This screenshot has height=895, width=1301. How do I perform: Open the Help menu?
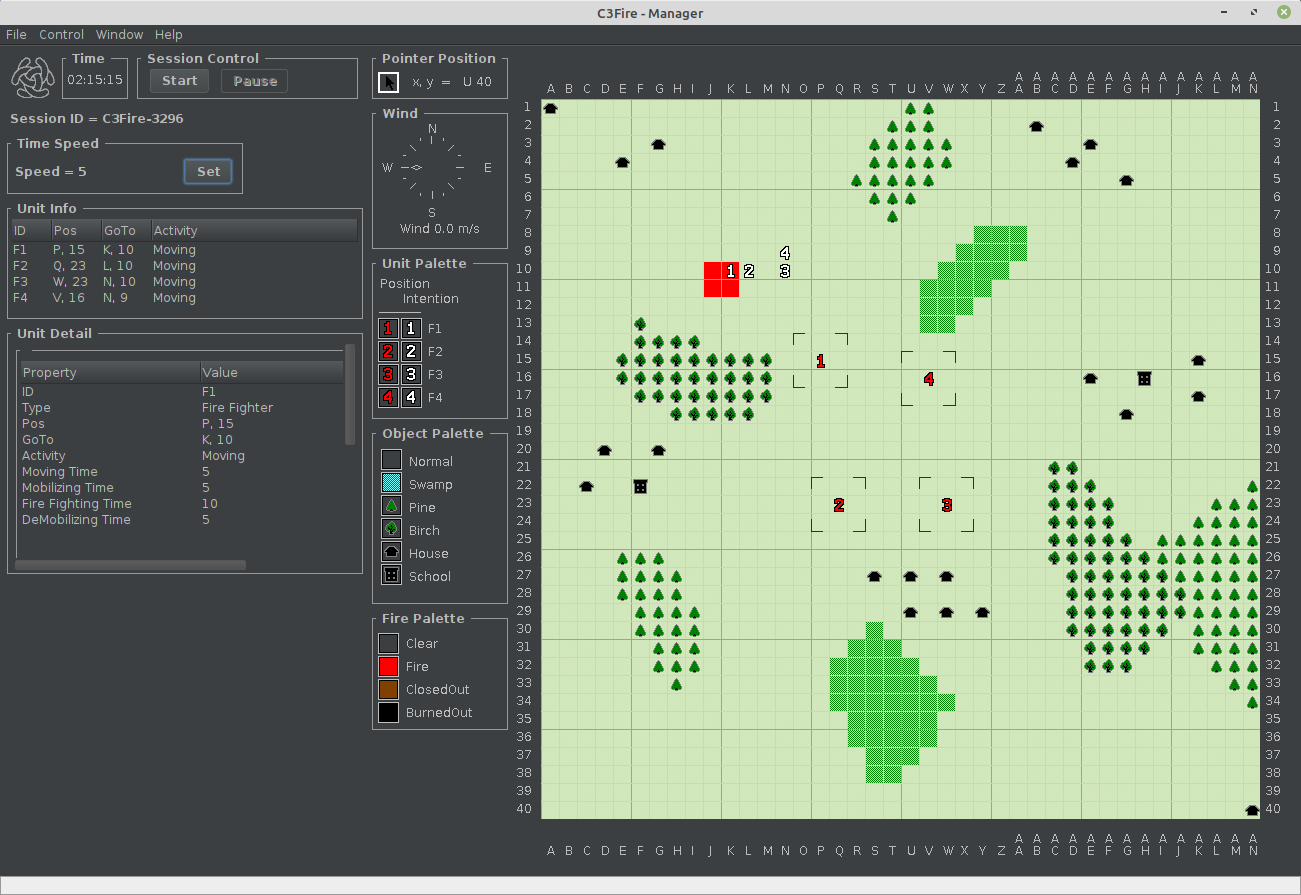tap(169, 34)
